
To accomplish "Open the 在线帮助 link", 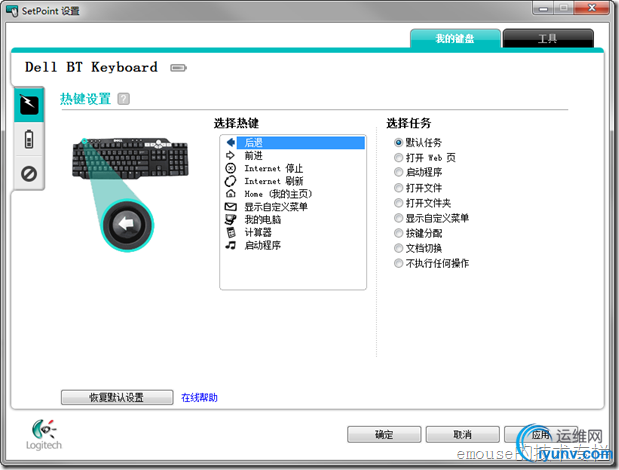I will click(199, 397).
